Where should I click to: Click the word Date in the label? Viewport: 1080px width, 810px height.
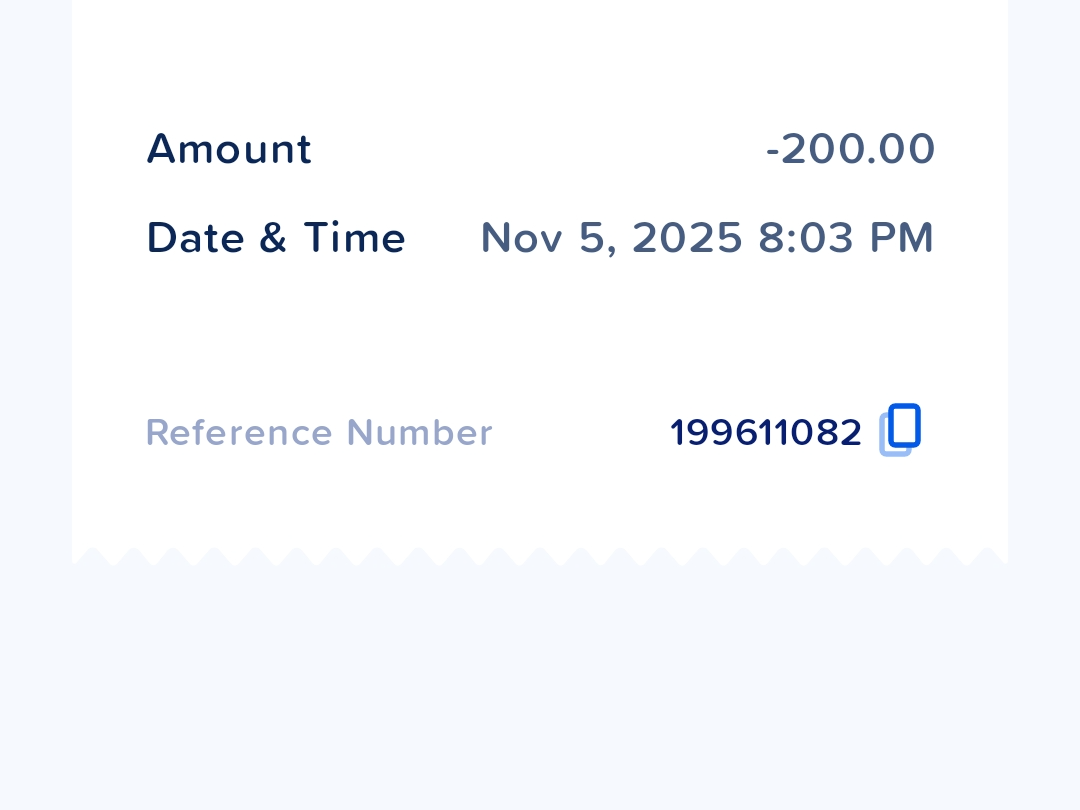click(195, 238)
